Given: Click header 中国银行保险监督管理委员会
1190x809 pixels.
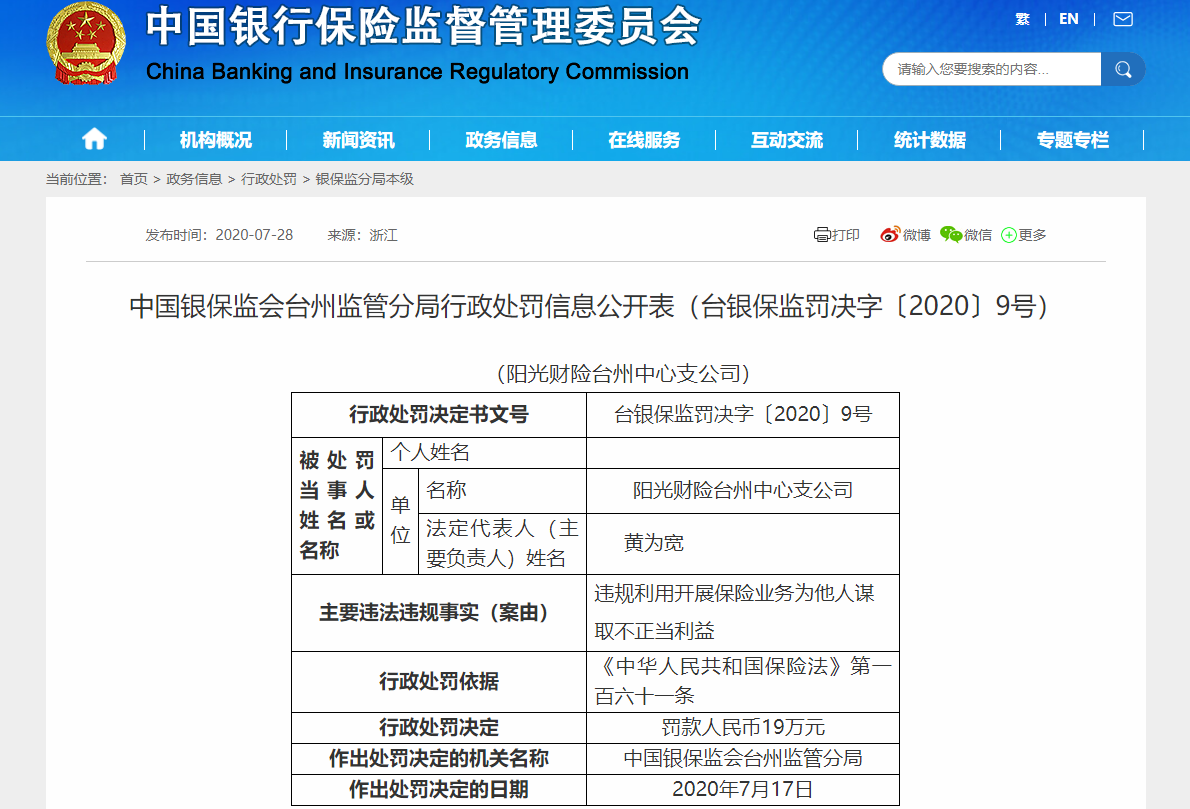Looking at the screenshot, I should tap(423, 25).
